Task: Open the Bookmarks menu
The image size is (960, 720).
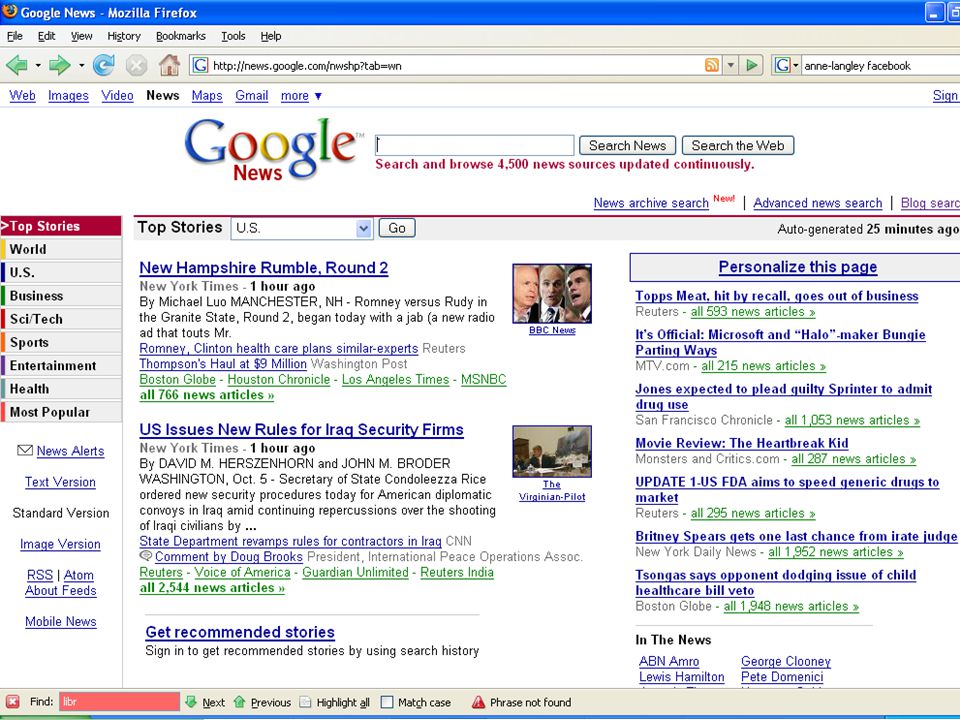Action: pyautogui.click(x=181, y=36)
